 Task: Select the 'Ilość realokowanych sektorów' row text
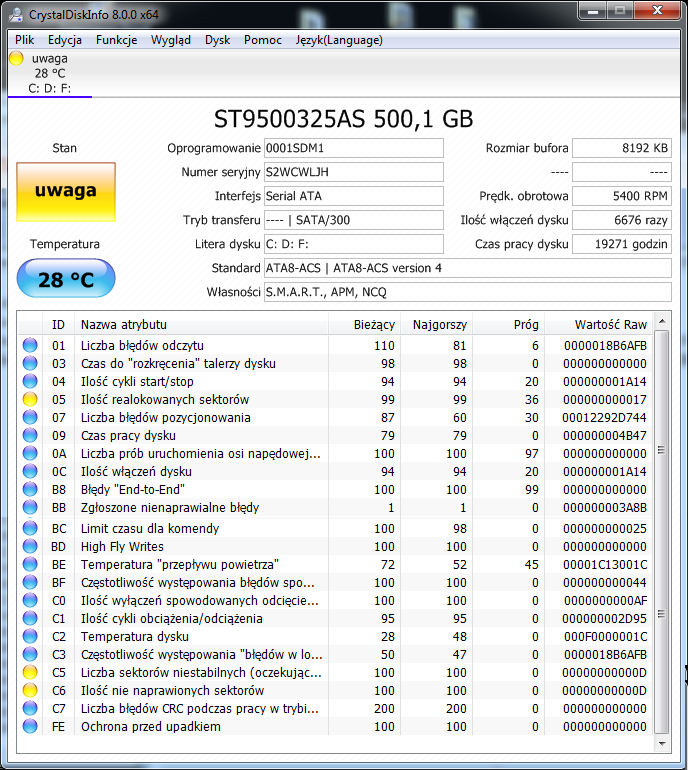(x=165, y=399)
